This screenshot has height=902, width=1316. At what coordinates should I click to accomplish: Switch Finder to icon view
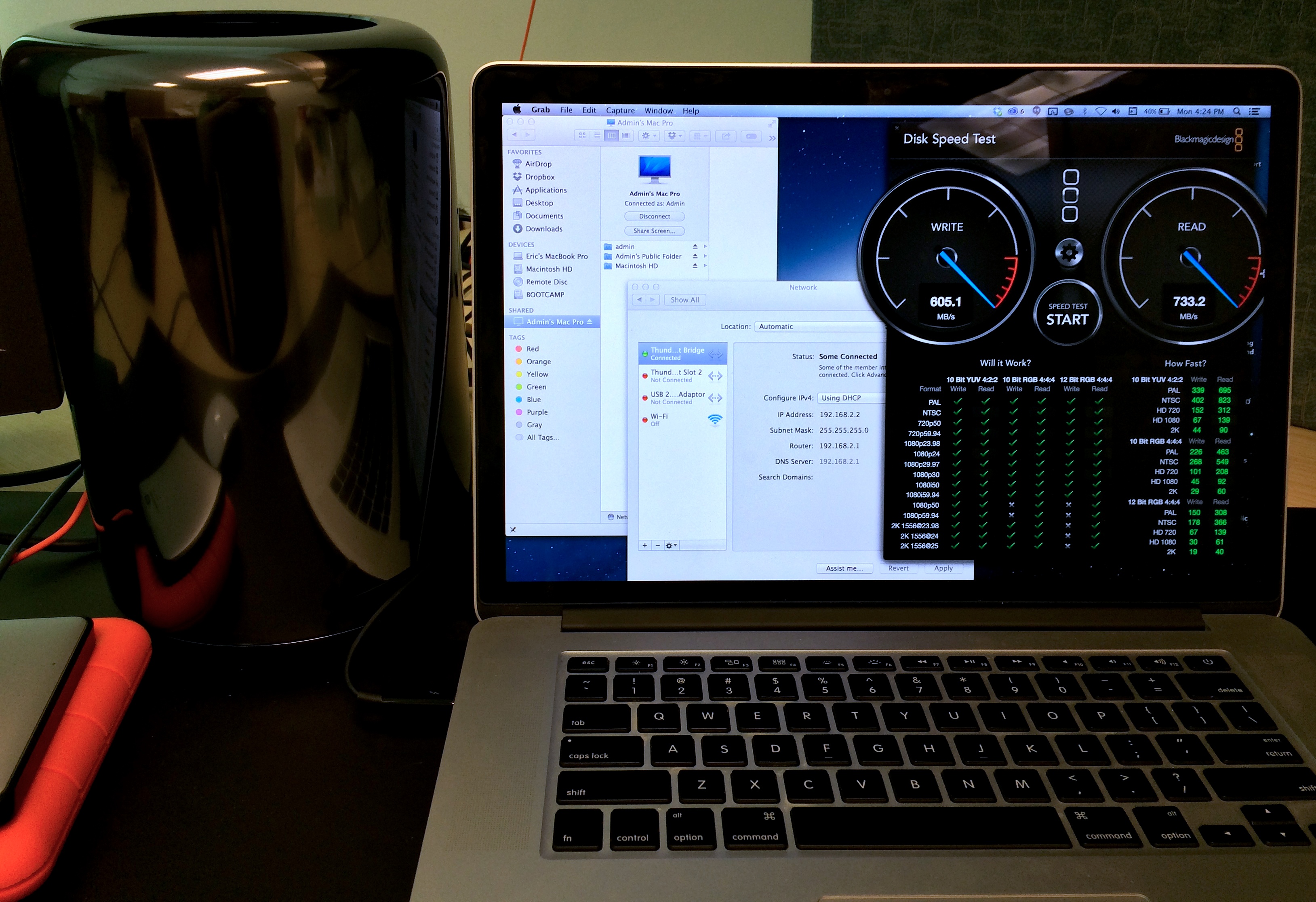(582, 136)
